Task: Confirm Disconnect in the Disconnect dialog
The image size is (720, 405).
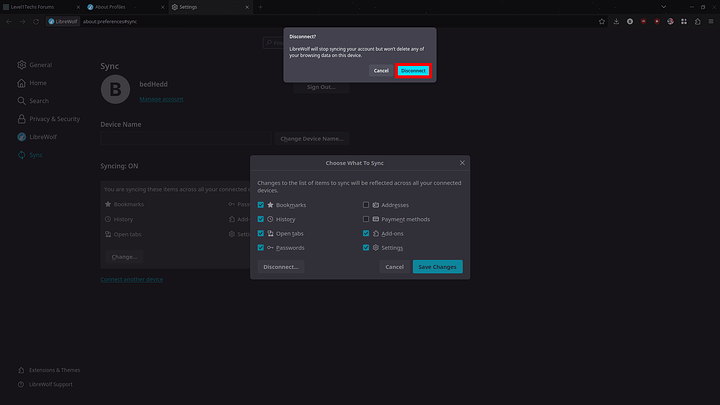Action: [413, 71]
